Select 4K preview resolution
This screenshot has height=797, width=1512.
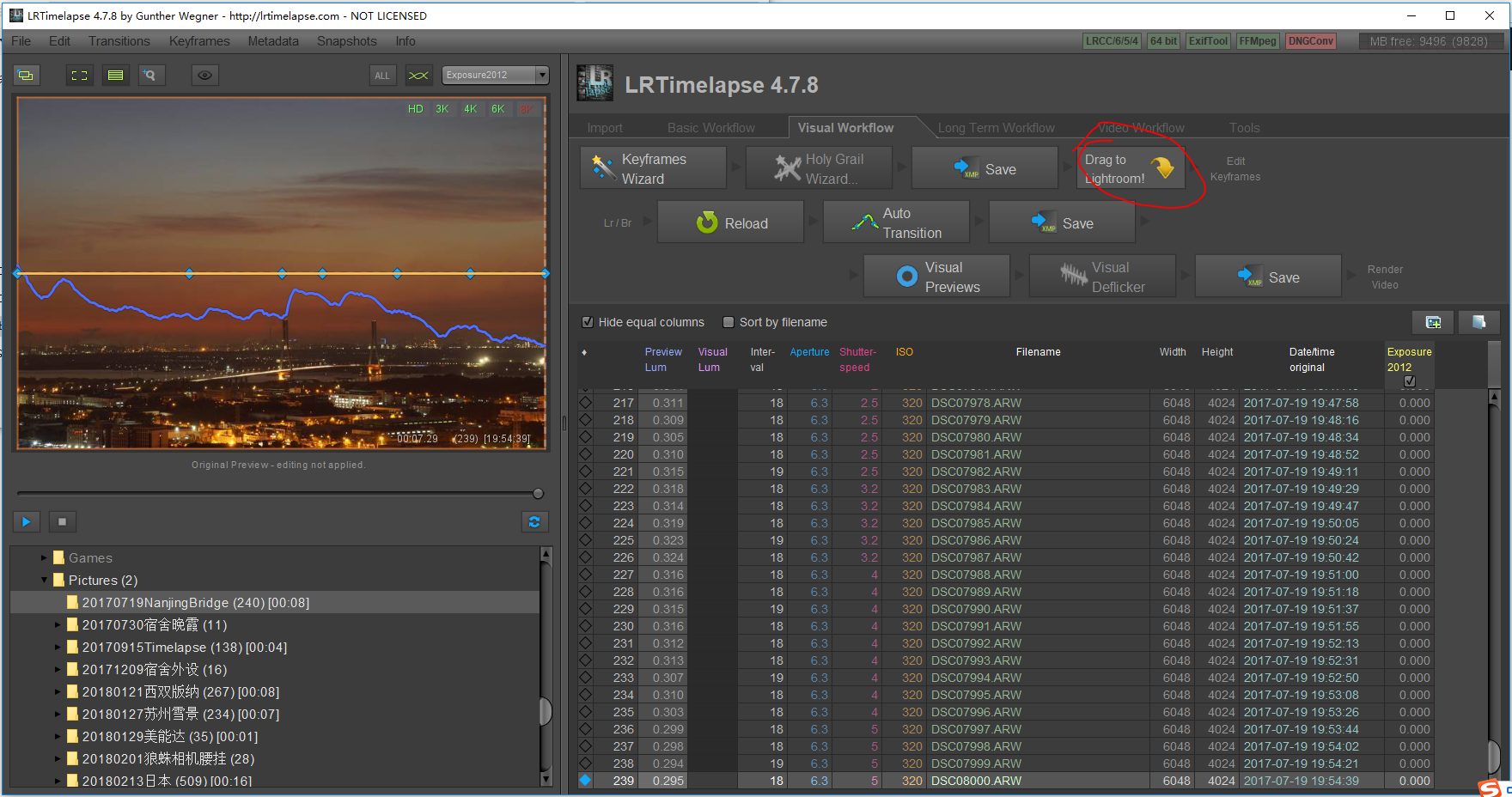(470, 109)
